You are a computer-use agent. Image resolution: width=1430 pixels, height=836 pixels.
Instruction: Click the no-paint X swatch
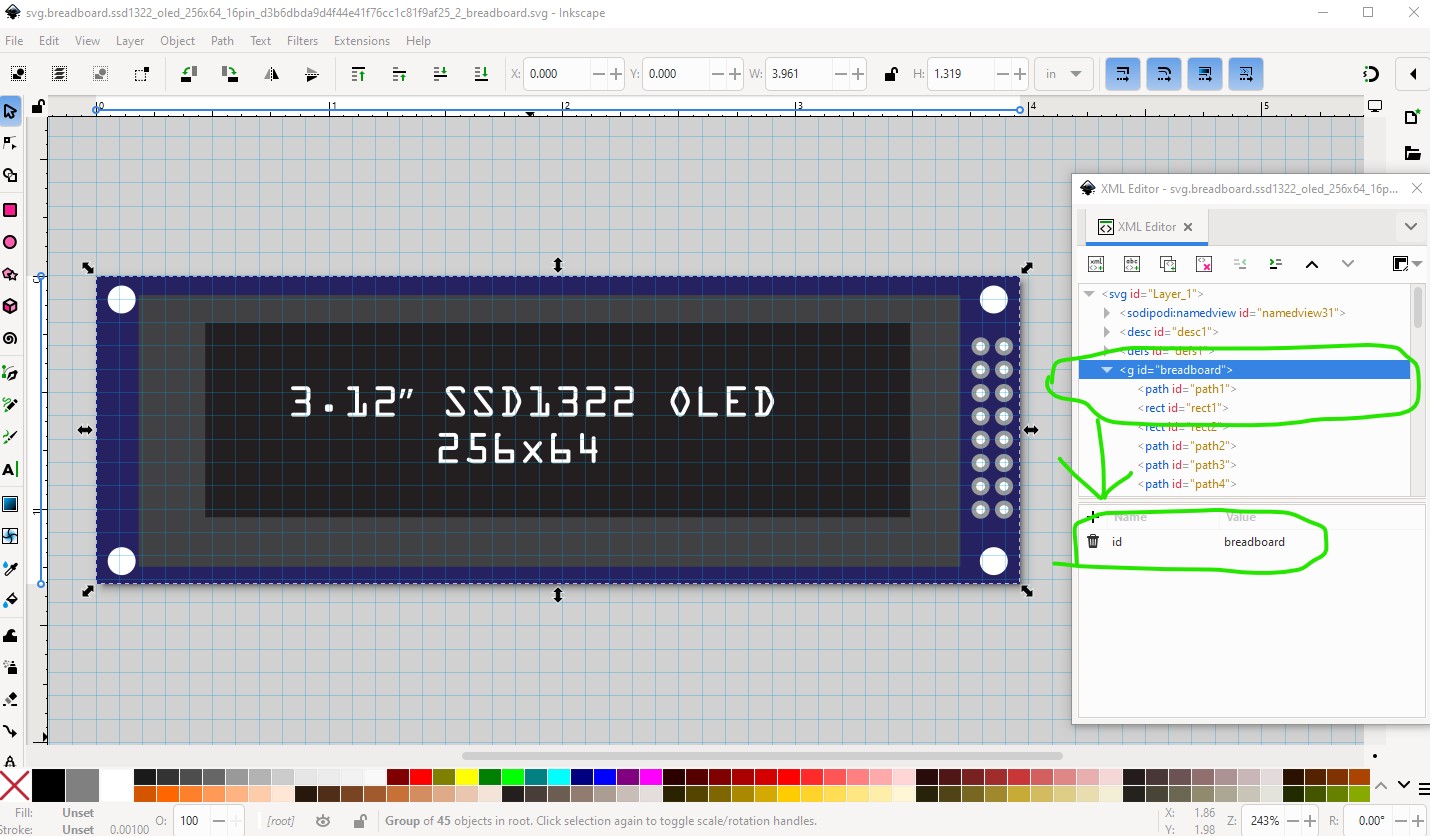pyautogui.click(x=15, y=785)
